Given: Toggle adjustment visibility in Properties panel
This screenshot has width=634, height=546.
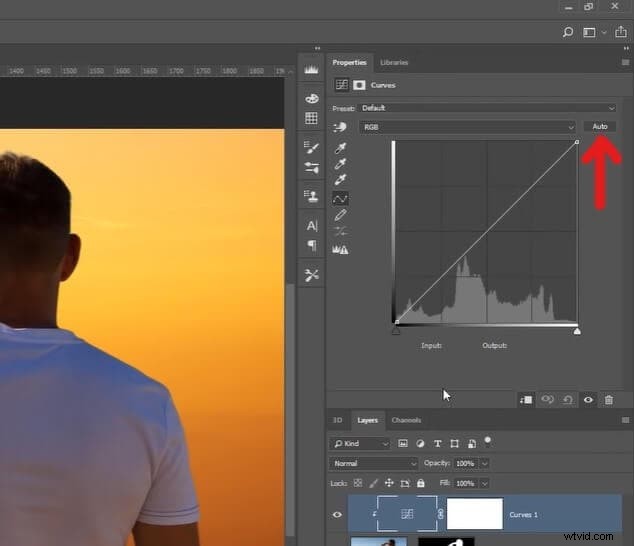Looking at the screenshot, I should coord(588,400).
